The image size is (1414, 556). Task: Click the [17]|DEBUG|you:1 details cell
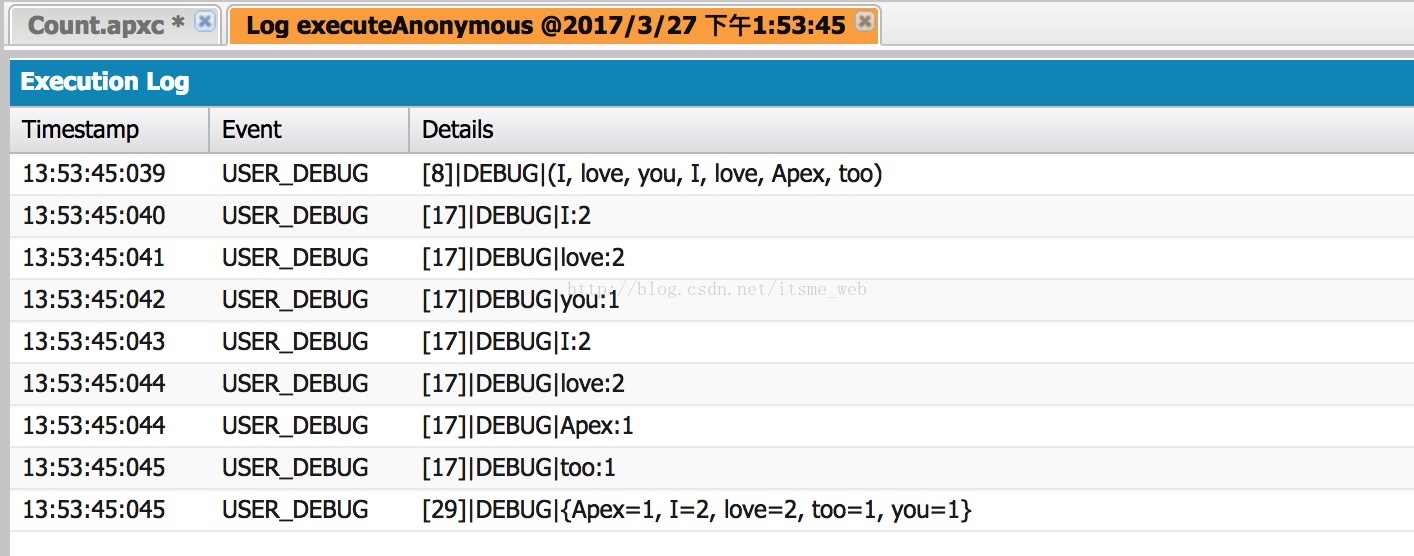[521, 300]
